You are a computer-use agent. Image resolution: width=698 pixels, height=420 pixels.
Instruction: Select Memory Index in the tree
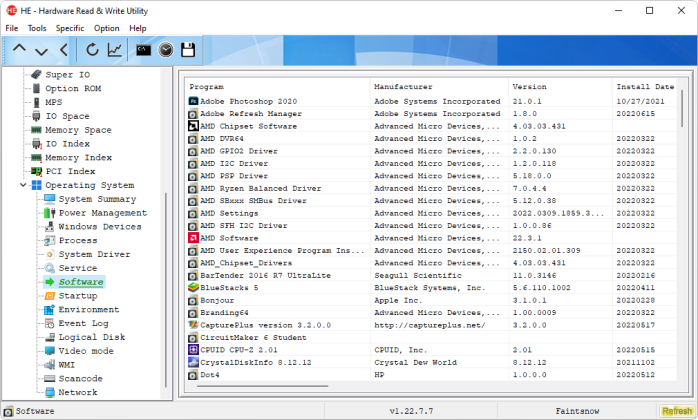[x=78, y=157]
